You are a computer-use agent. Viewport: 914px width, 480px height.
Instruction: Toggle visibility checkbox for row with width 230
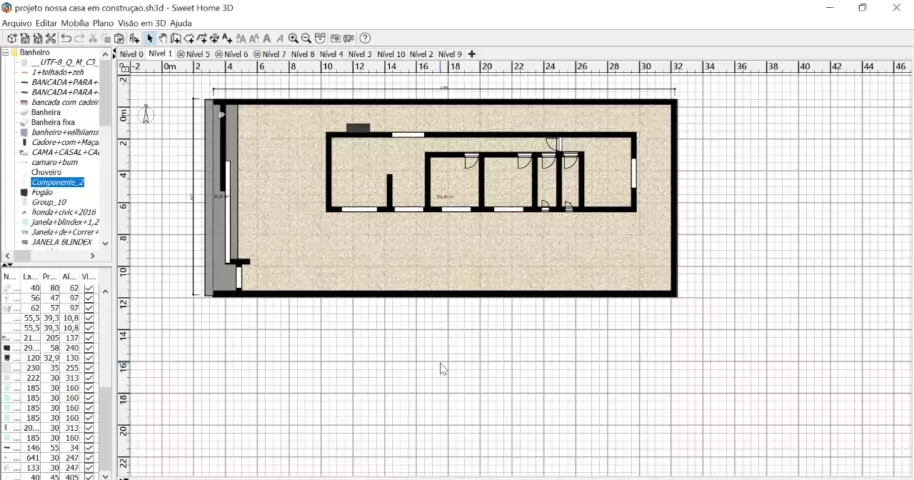[x=89, y=368]
